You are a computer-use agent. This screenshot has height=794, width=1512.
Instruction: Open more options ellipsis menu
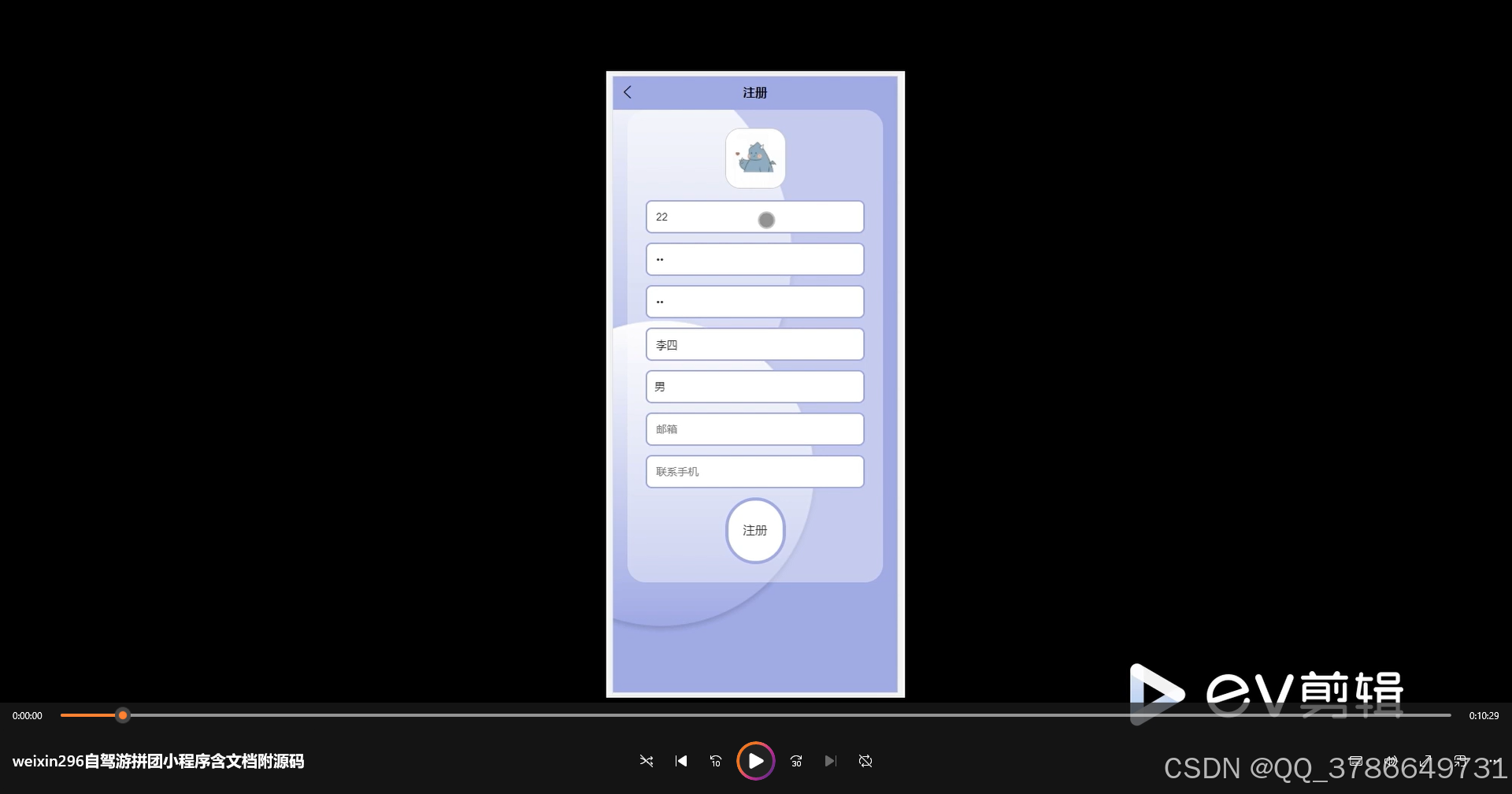[1493, 761]
